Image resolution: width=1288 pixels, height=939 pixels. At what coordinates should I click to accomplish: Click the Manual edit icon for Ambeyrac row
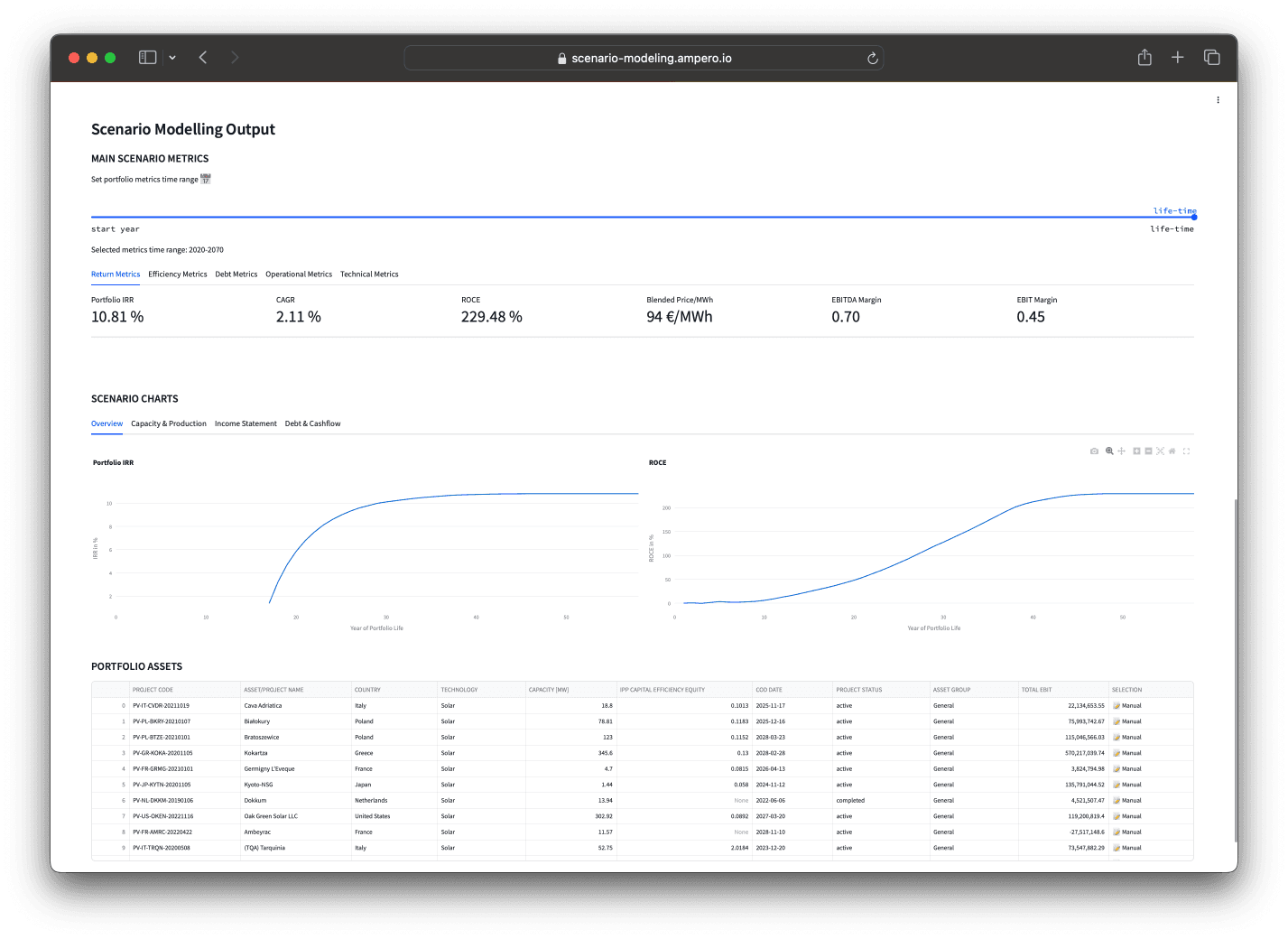1117,832
